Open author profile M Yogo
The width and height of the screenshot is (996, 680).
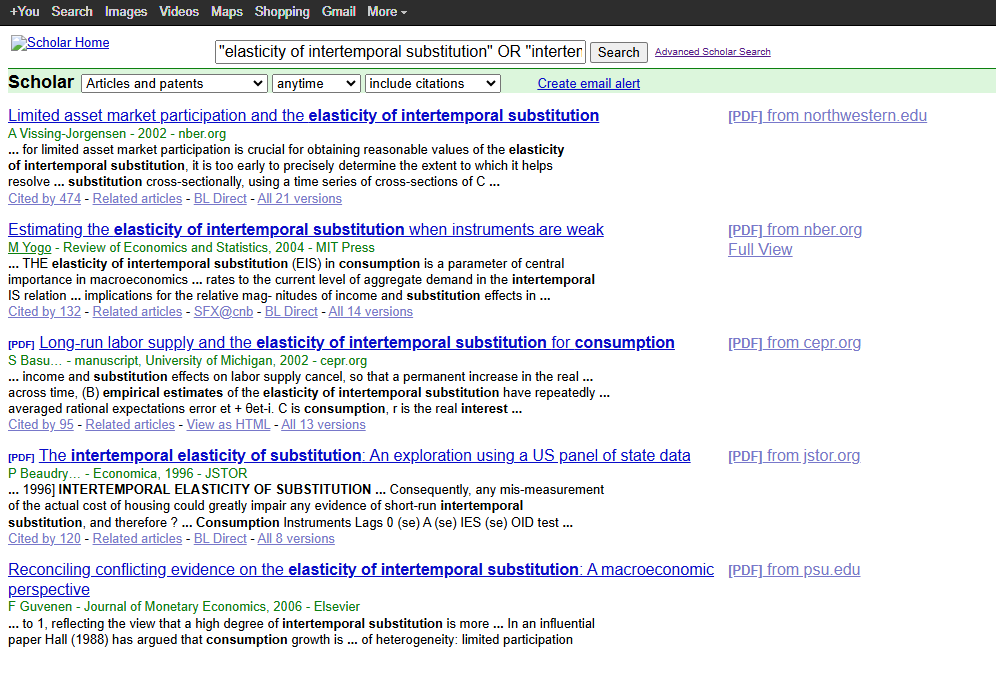pyautogui.click(x=30, y=247)
